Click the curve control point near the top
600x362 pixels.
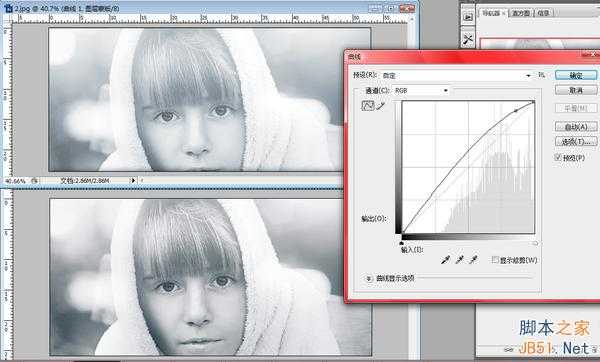[x=515, y=111]
